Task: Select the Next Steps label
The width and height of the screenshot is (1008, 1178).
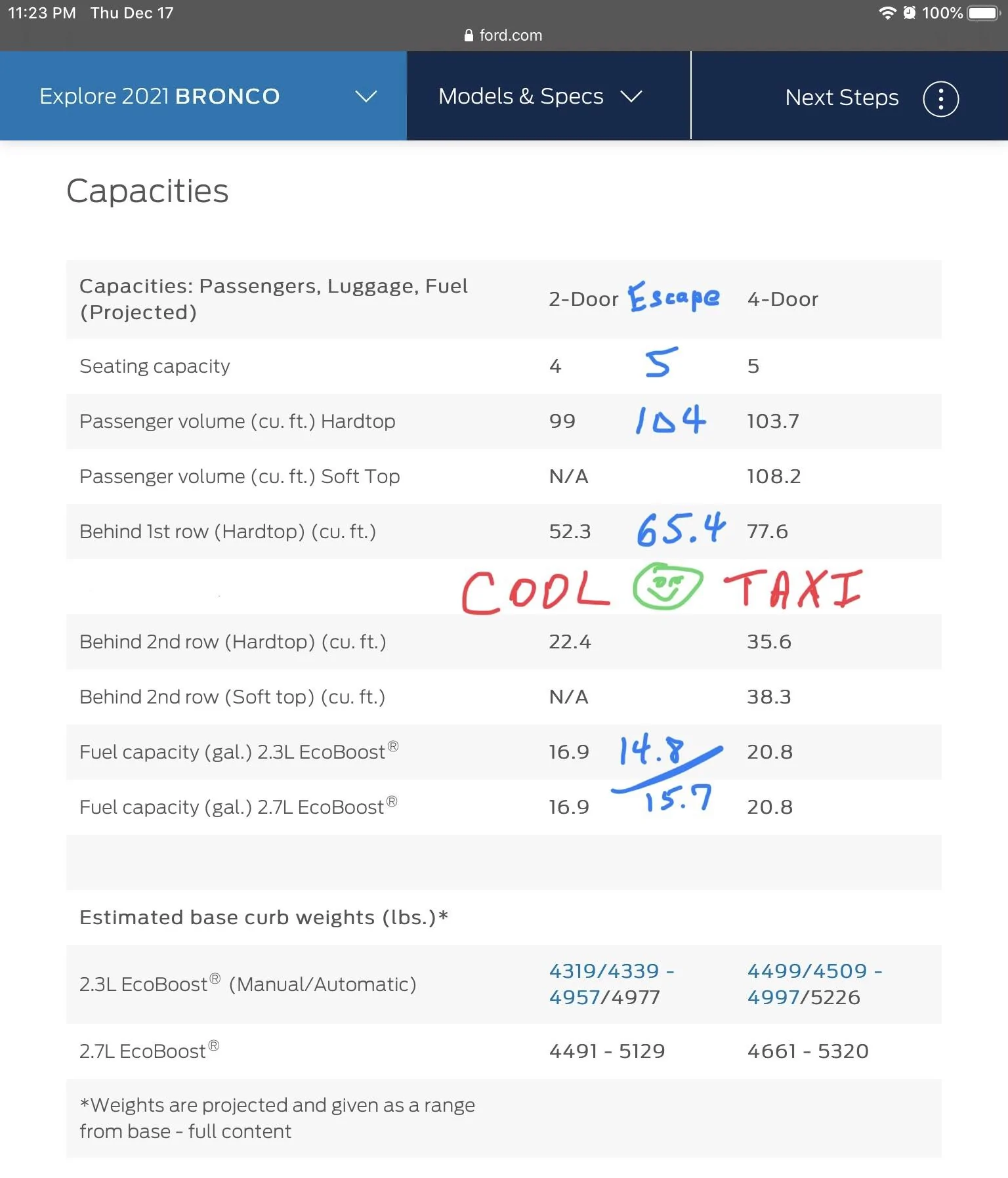Action: tap(842, 98)
